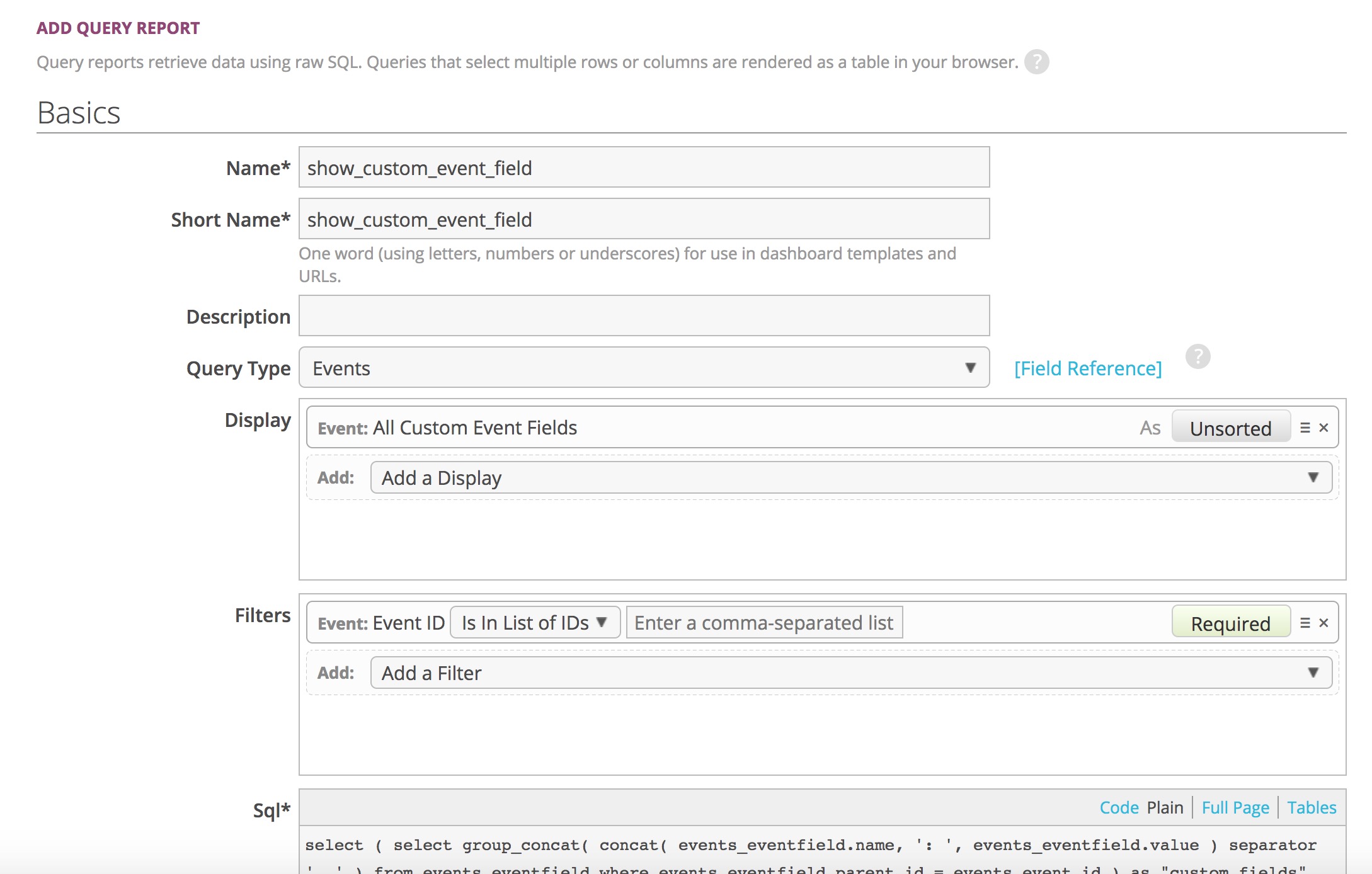Image resolution: width=1372 pixels, height=874 pixels.
Task: Click the Tables link above SQL
Action: pos(1312,807)
